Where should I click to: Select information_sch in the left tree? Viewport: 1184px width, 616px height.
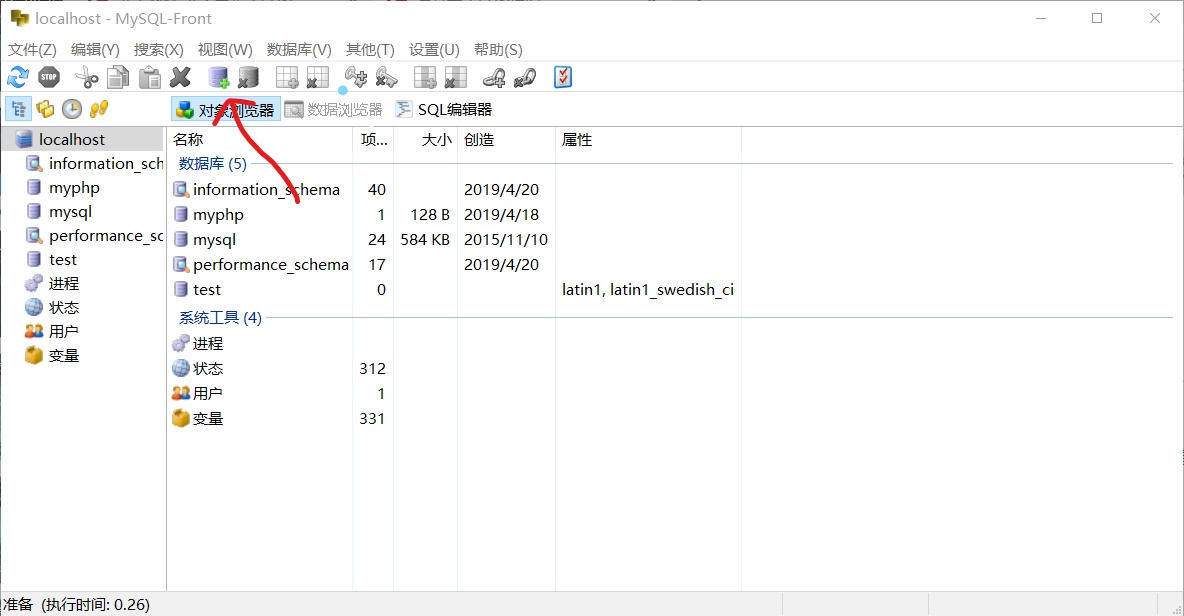[x=106, y=164]
